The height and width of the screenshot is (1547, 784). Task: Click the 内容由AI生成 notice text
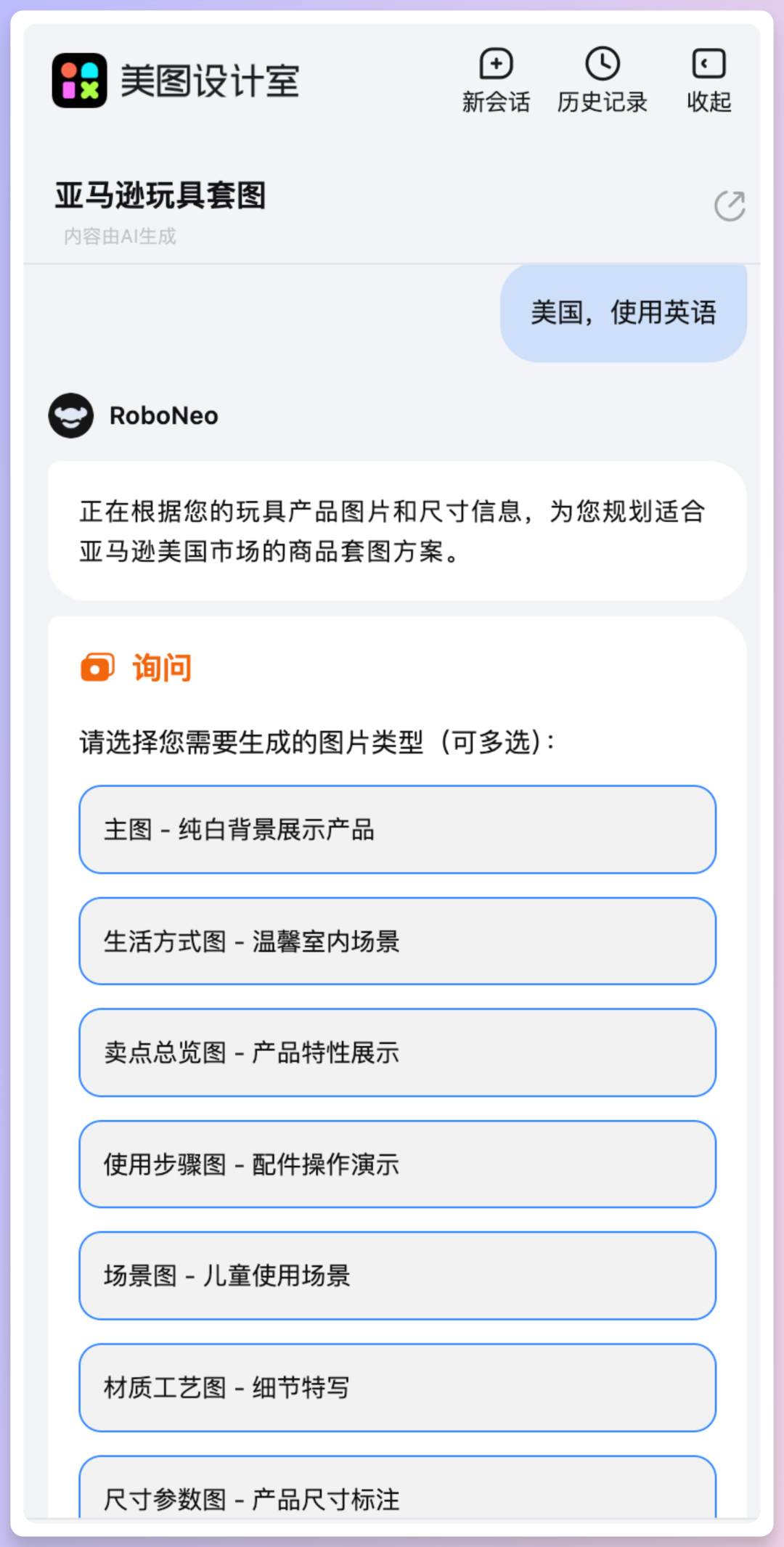click(x=120, y=236)
